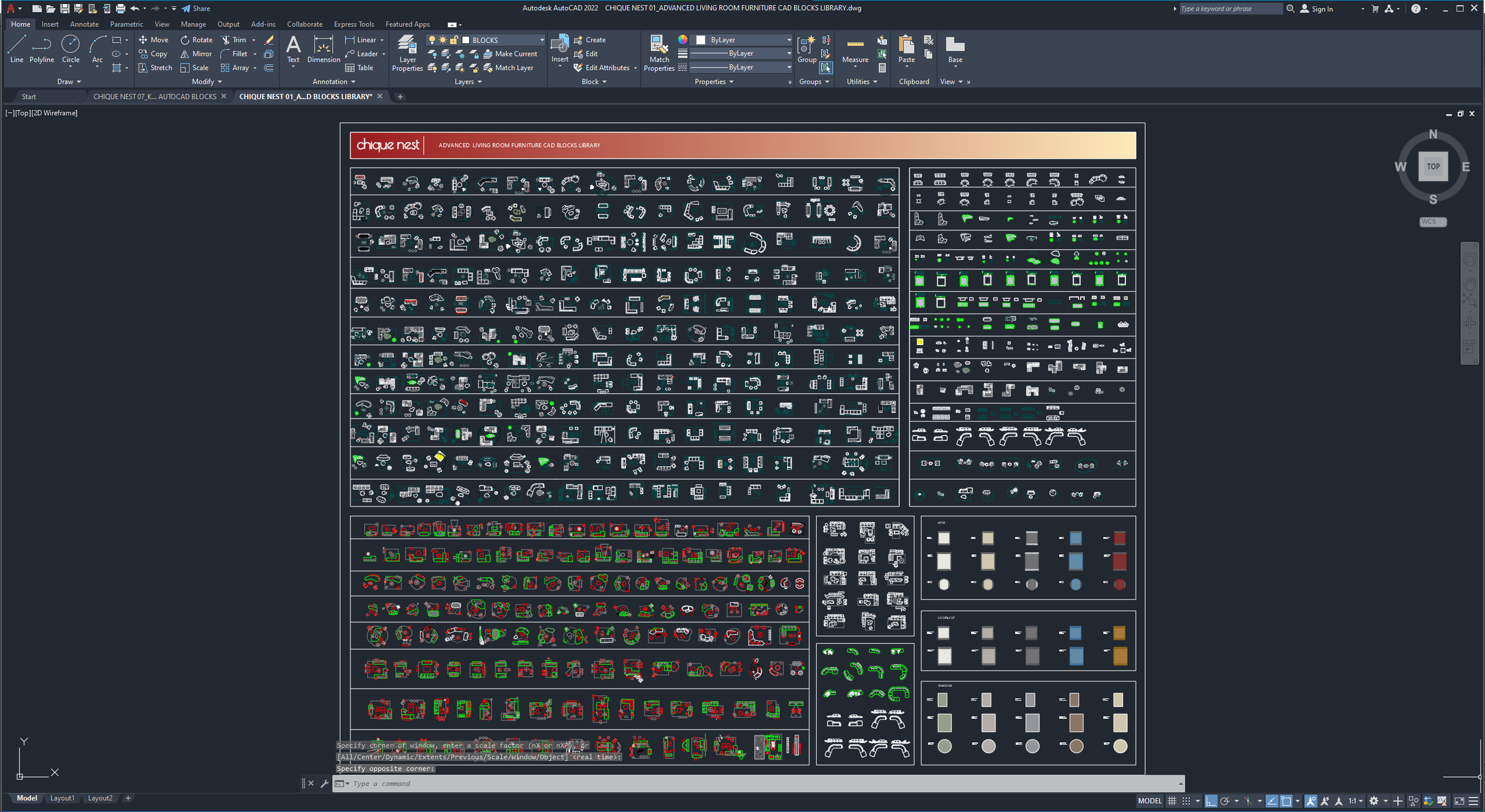Activate the Polyline tool

click(42, 50)
